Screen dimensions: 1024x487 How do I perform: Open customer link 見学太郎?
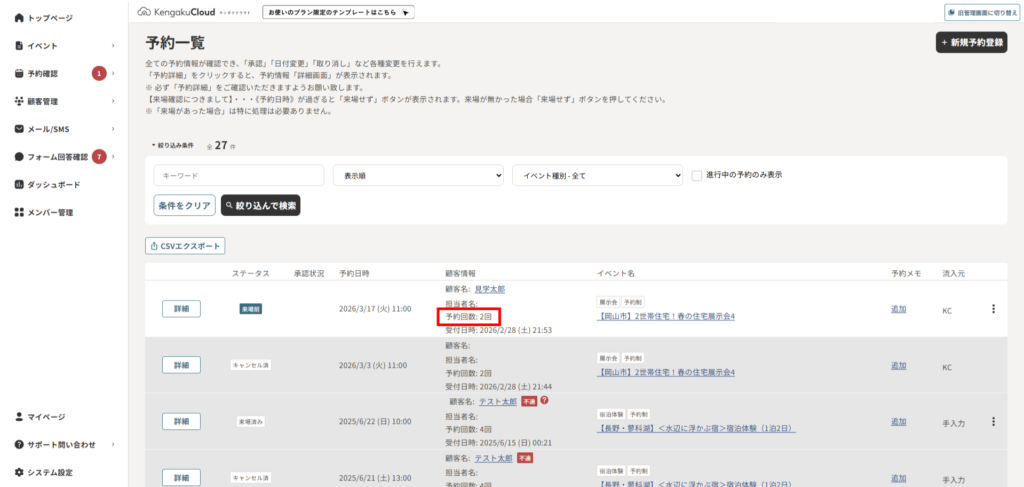(491, 289)
